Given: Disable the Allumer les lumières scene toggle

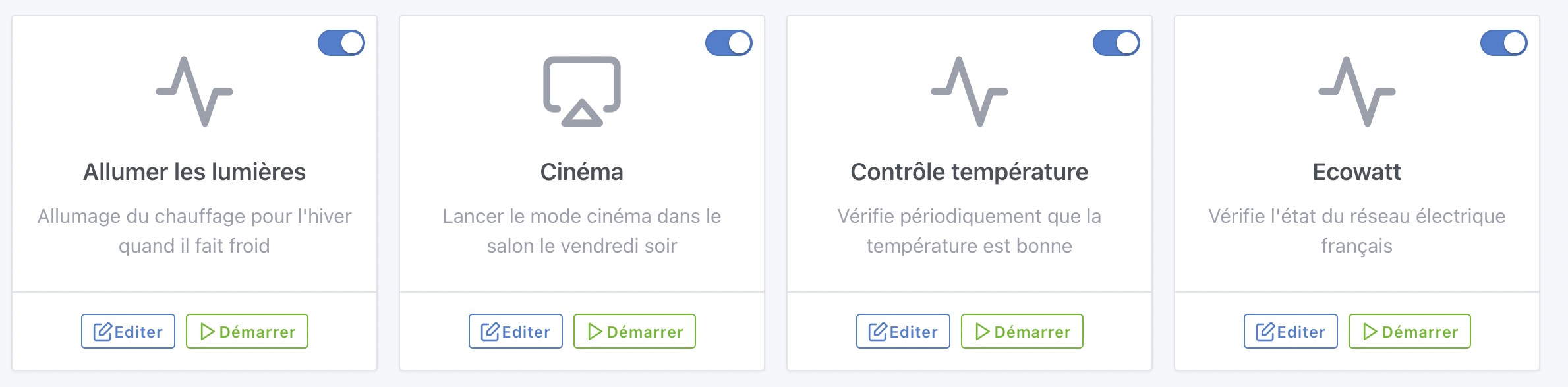Looking at the screenshot, I should pyautogui.click(x=341, y=44).
